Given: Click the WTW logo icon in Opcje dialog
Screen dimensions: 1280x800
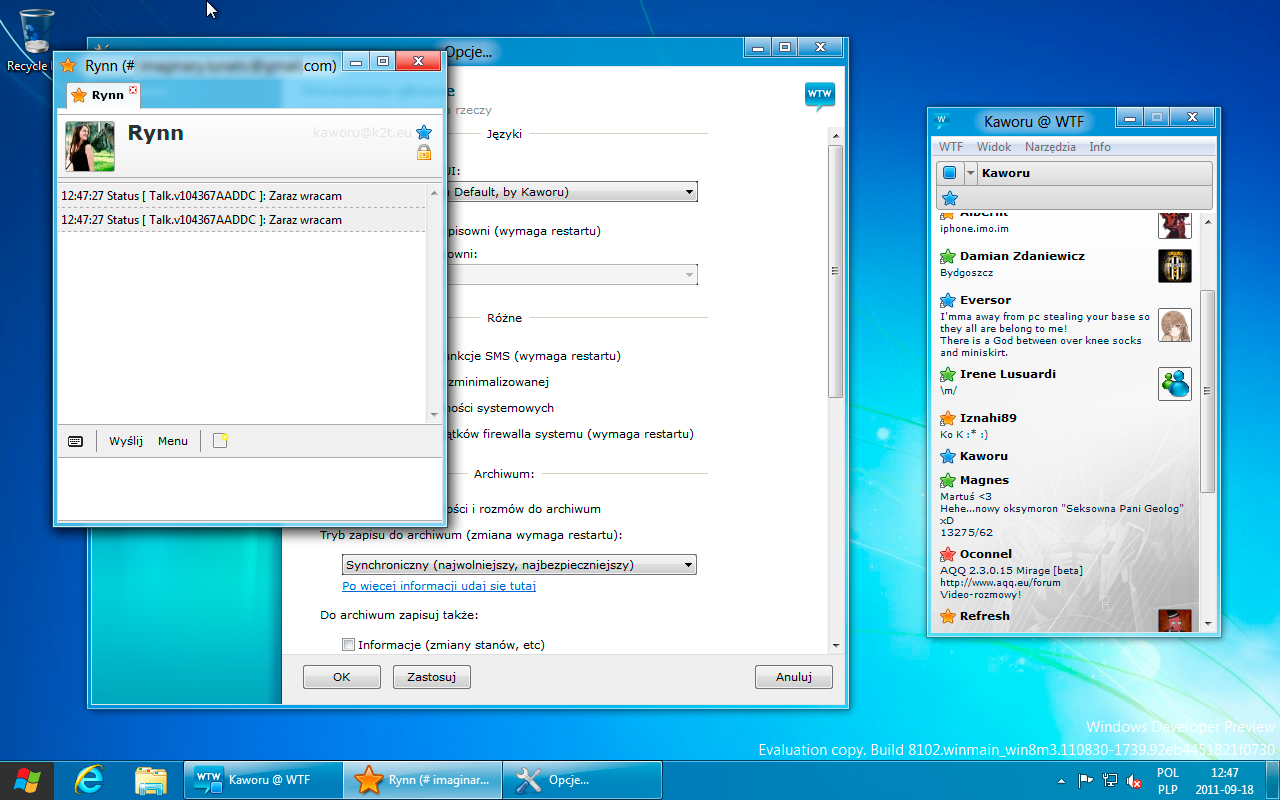Looking at the screenshot, I should [820, 96].
